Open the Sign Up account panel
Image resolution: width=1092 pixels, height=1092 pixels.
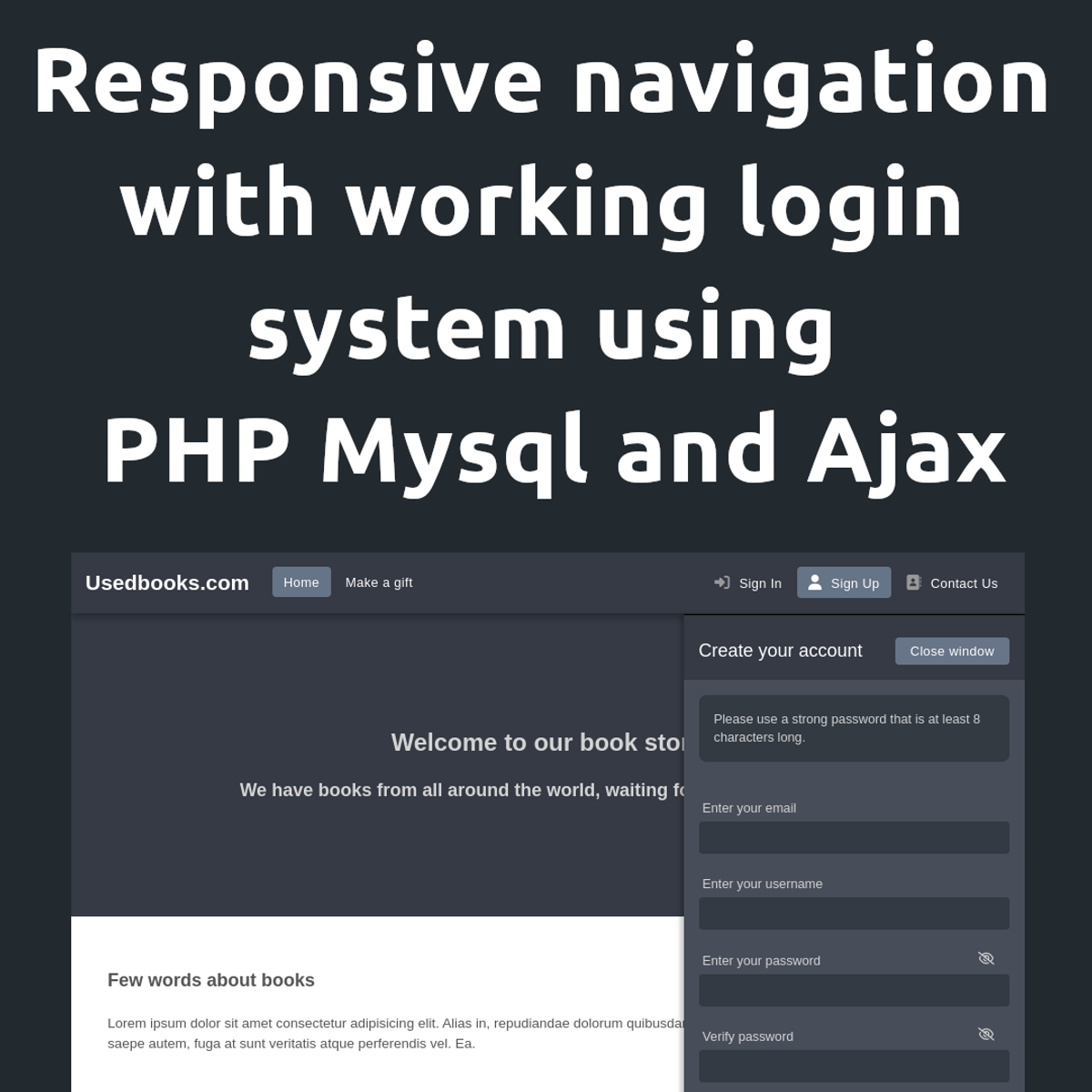click(844, 582)
